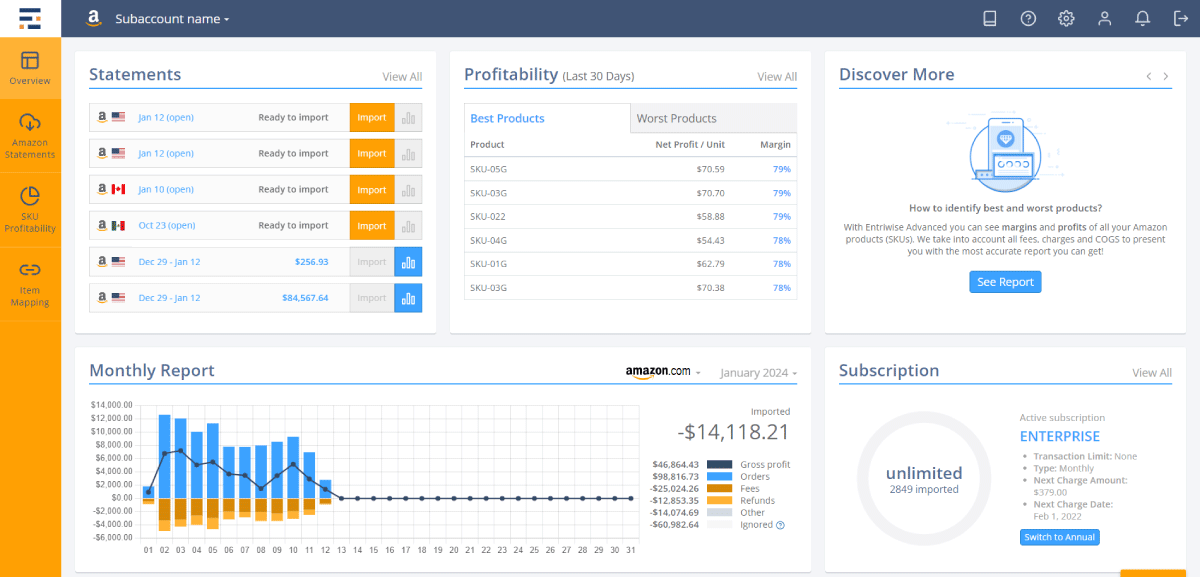This screenshot has width=1200, height=577.
Task: Import the Jan 10 Canada statement
Action: (x=371, y=189)
